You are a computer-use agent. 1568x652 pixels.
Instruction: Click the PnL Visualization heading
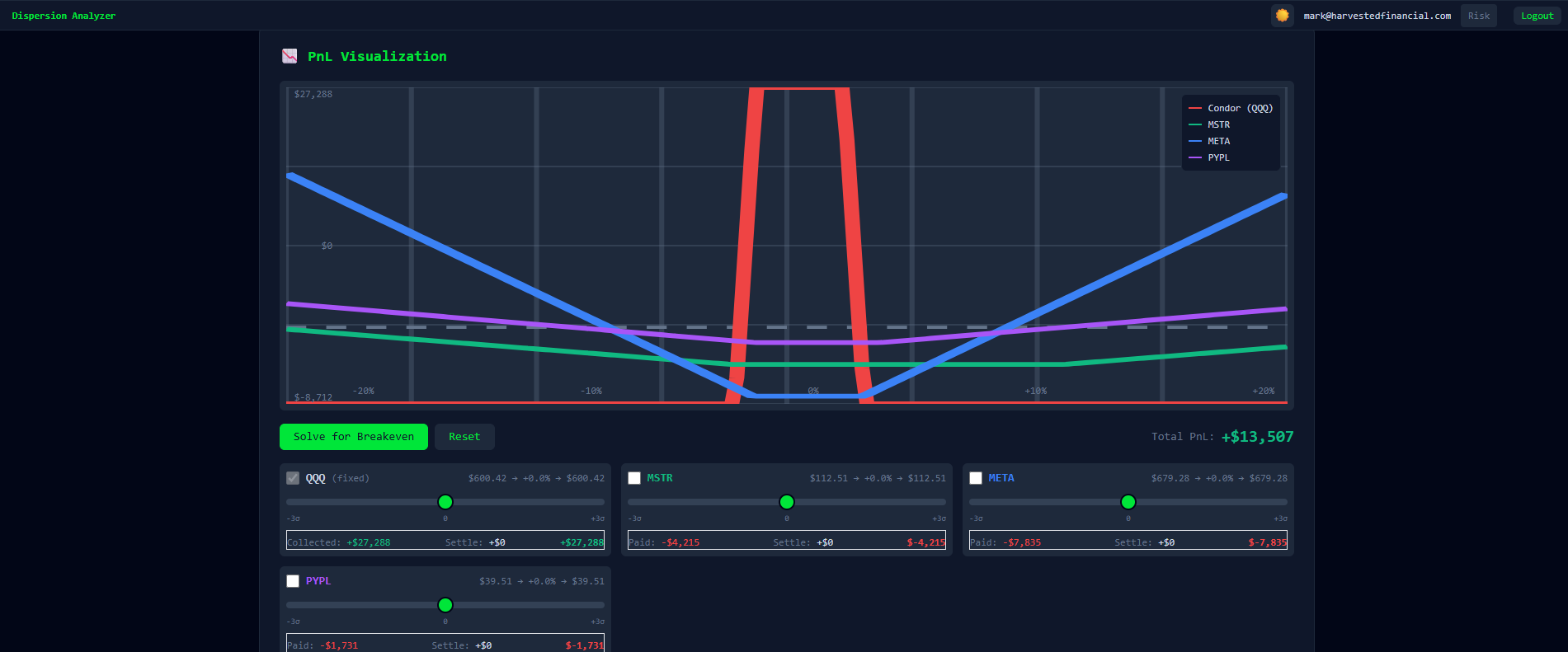pyautogui.click(x=377, y=56)
